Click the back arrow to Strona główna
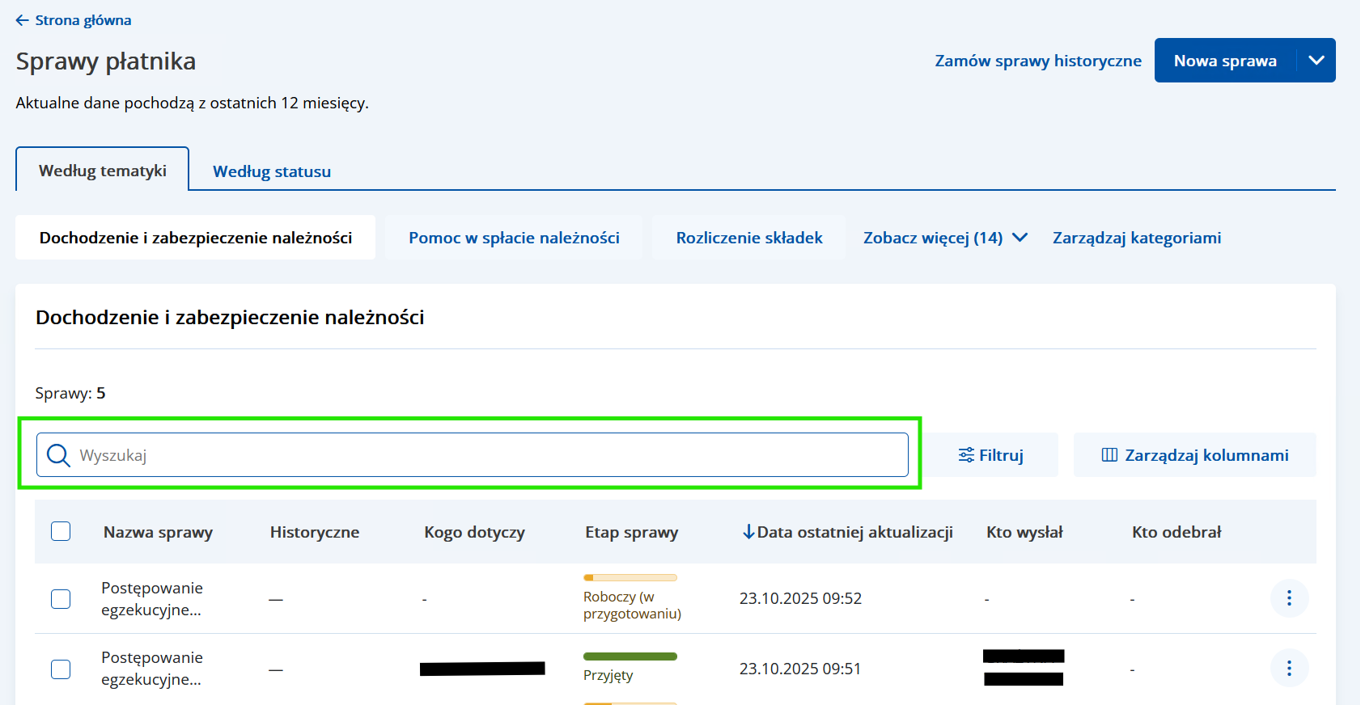Viewport: 1362px width, 708px height. tap(22, 20)
